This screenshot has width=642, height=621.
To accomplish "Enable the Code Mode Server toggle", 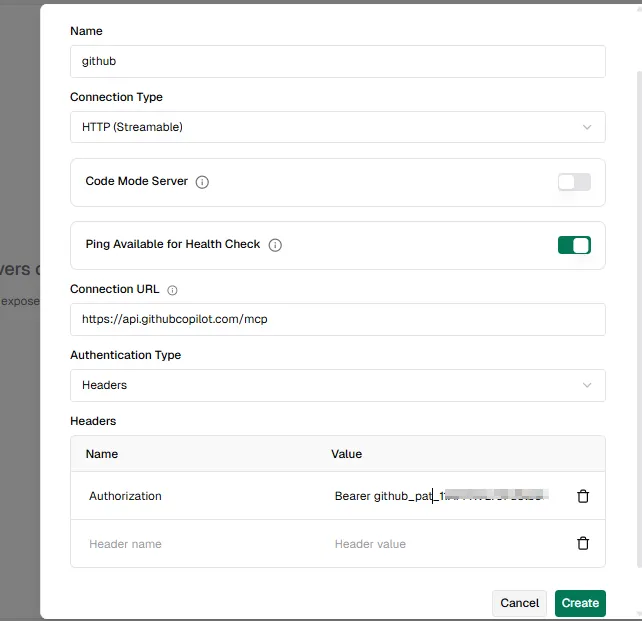I will click(x=574, y=182).
